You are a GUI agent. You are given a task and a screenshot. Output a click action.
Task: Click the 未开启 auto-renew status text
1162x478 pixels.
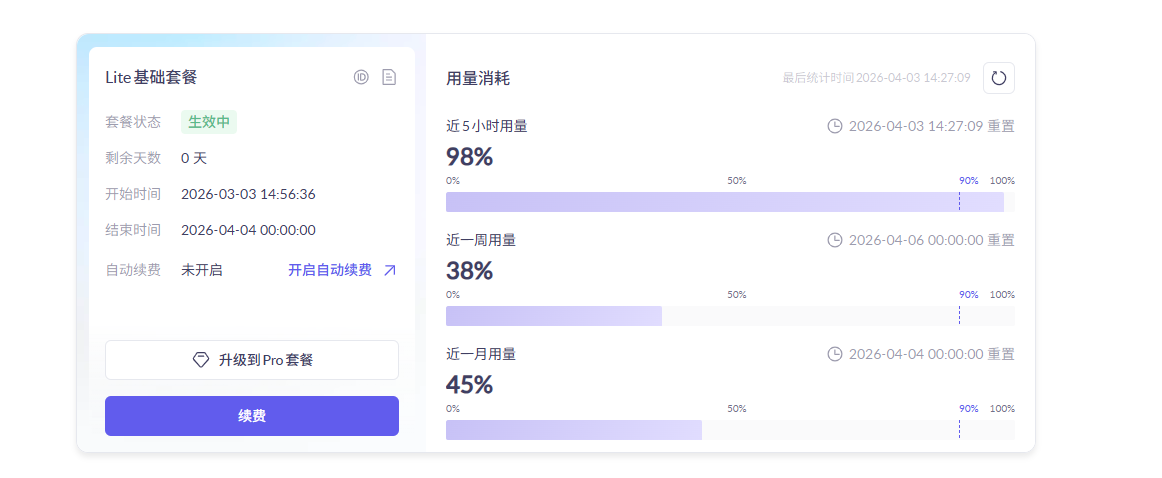tap(202, 270)
